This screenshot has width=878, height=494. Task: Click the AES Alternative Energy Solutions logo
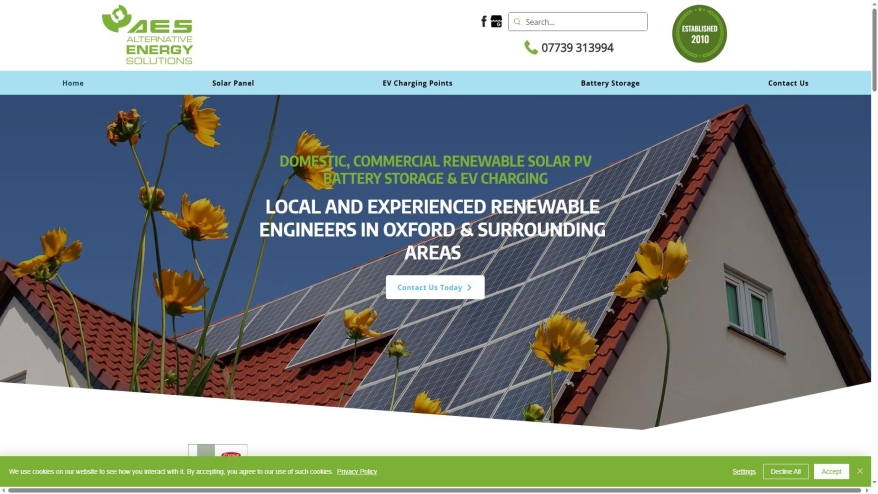coord(148,35)
